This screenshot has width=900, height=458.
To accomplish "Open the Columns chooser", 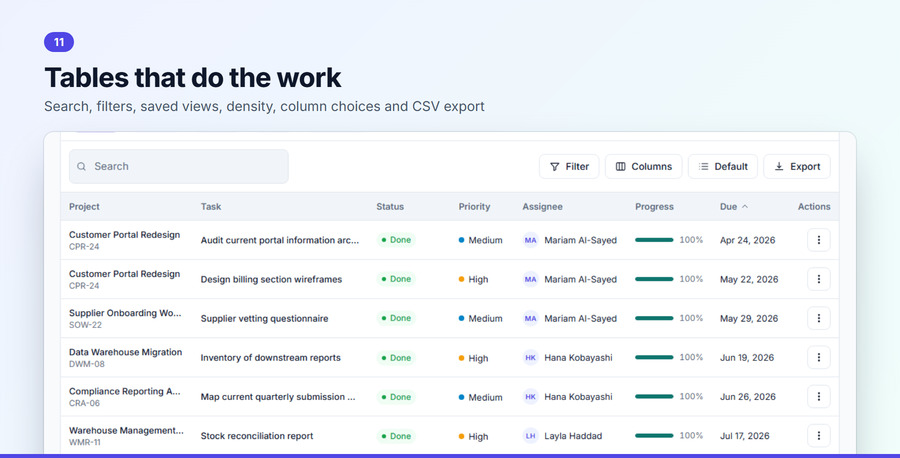I will click(x=643, y=166).
